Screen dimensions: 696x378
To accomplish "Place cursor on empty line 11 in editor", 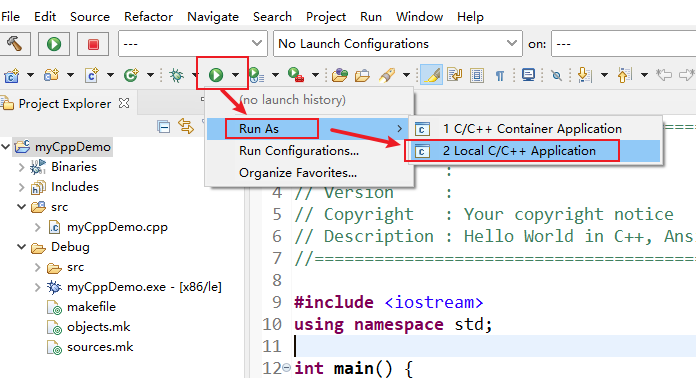I will click(x=495, y=346).
